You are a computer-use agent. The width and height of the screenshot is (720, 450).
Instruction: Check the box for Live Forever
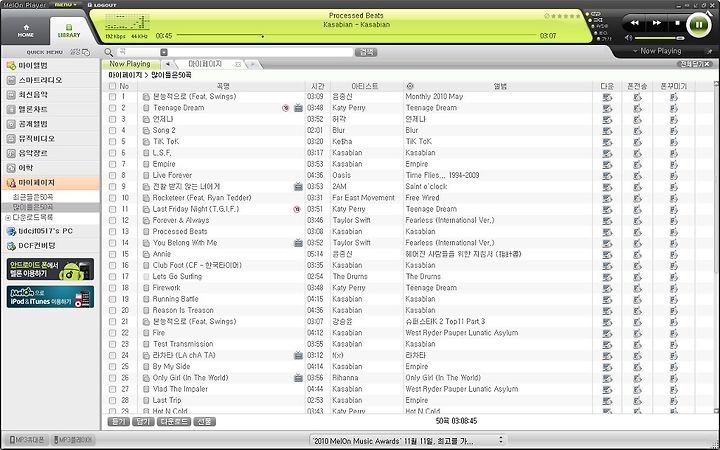(112, 175)
